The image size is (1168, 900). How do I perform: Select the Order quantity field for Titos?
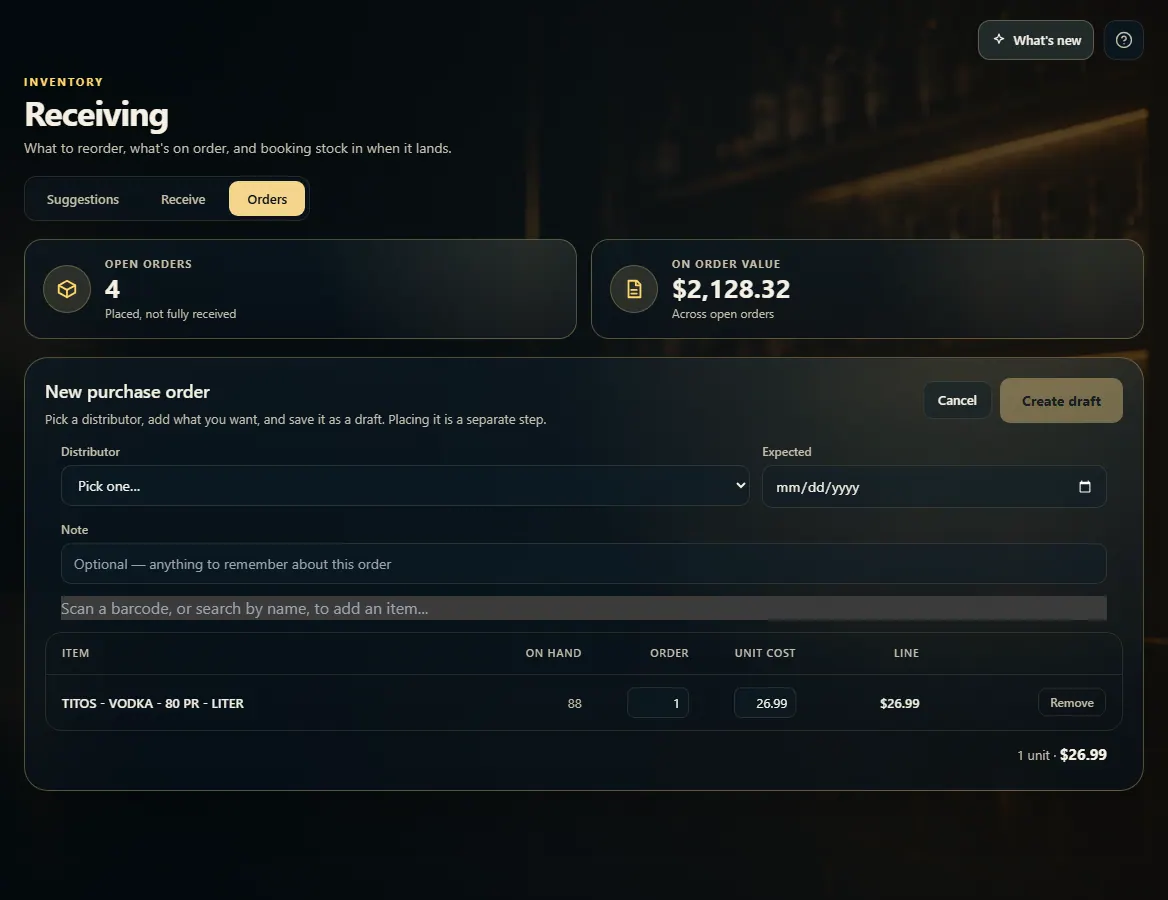point(658,703)
